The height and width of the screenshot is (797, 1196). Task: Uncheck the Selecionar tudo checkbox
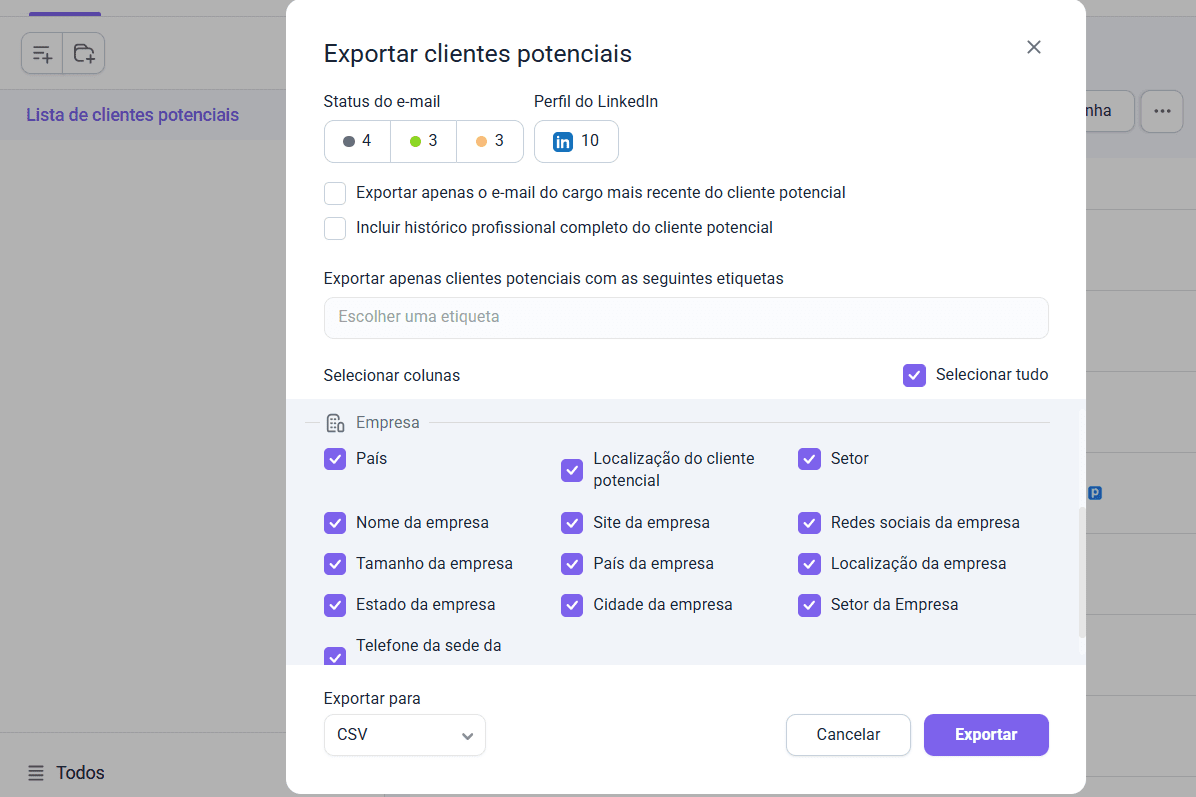(x=914, y=375)
